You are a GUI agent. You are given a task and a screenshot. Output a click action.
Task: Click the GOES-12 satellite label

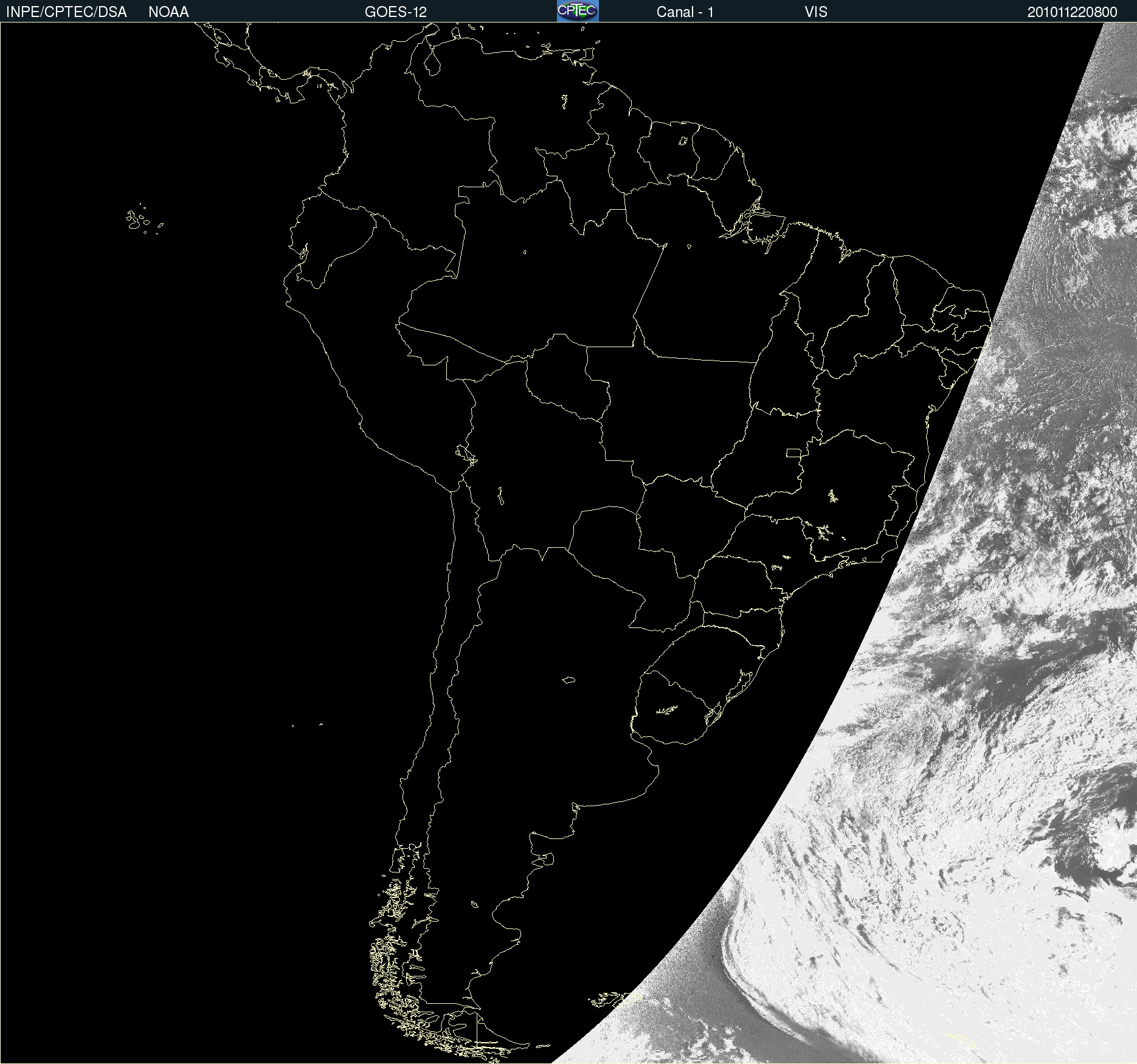pos(396,12)
